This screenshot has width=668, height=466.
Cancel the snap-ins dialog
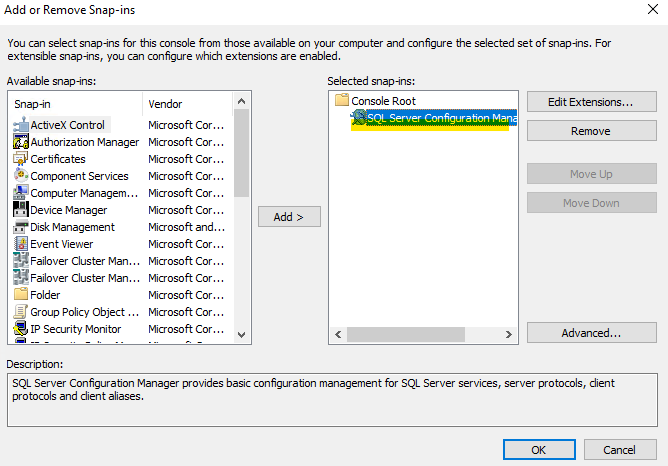(x=619, y=450)
